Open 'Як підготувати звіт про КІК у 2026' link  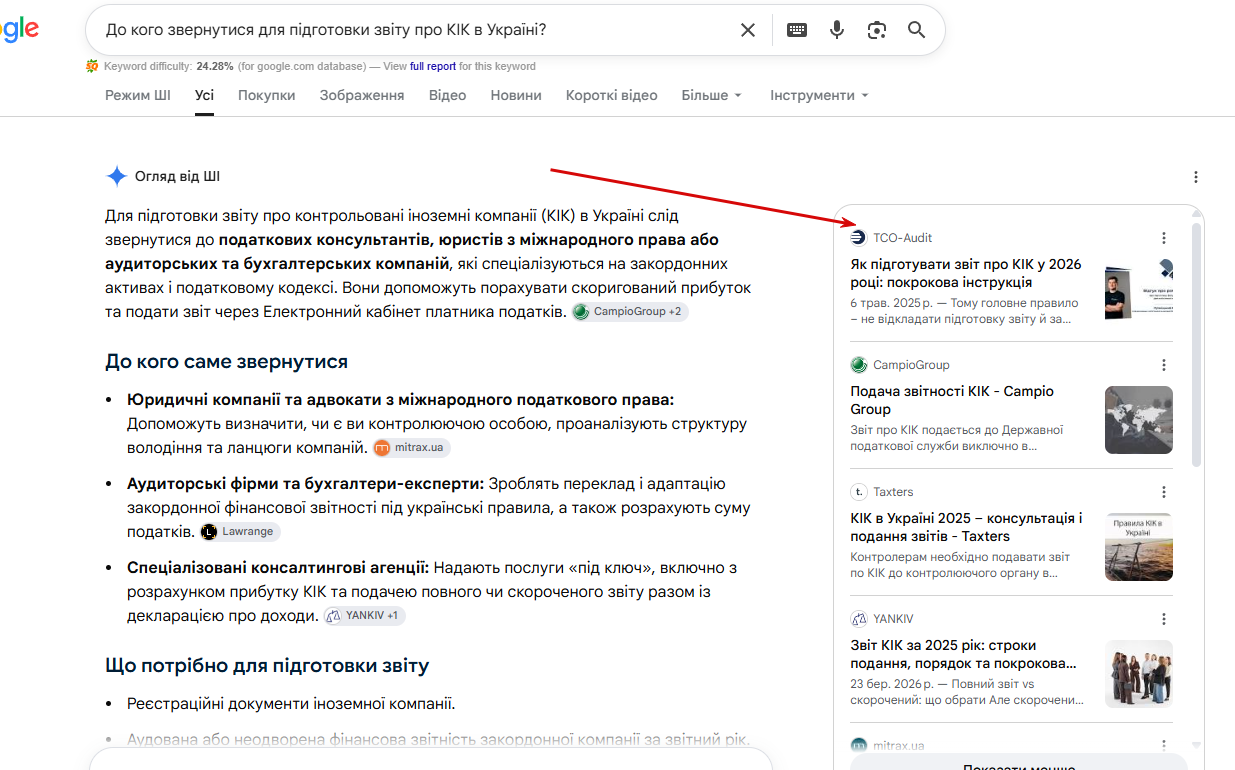point(966,273)
